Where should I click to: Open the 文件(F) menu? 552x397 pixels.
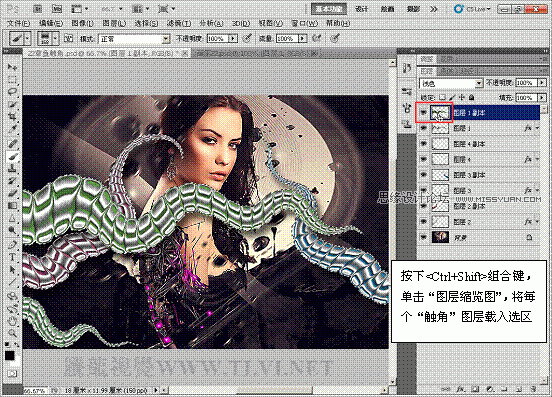point(19,23)
